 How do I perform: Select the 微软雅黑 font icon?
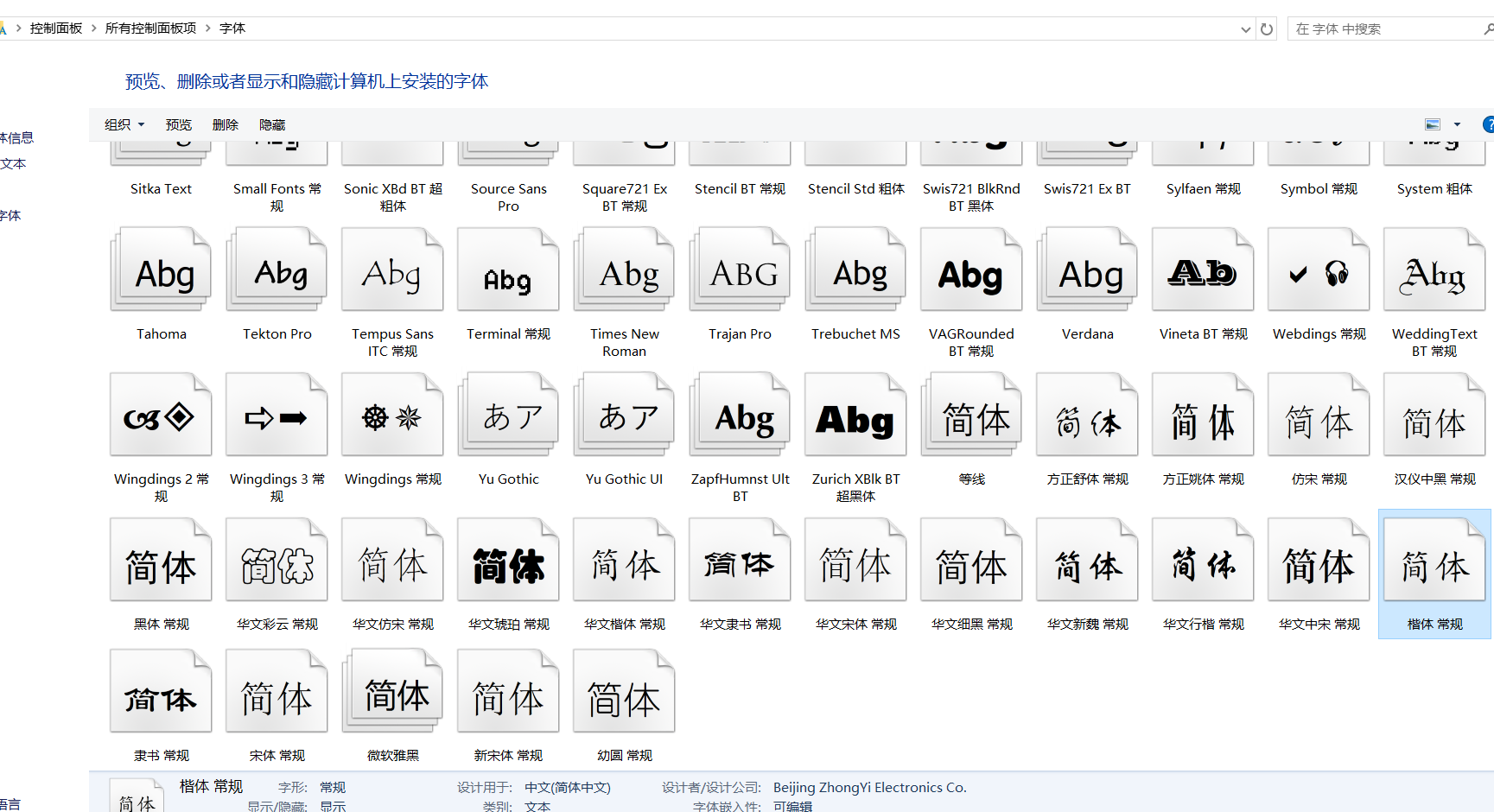click(x=392, y=691)
